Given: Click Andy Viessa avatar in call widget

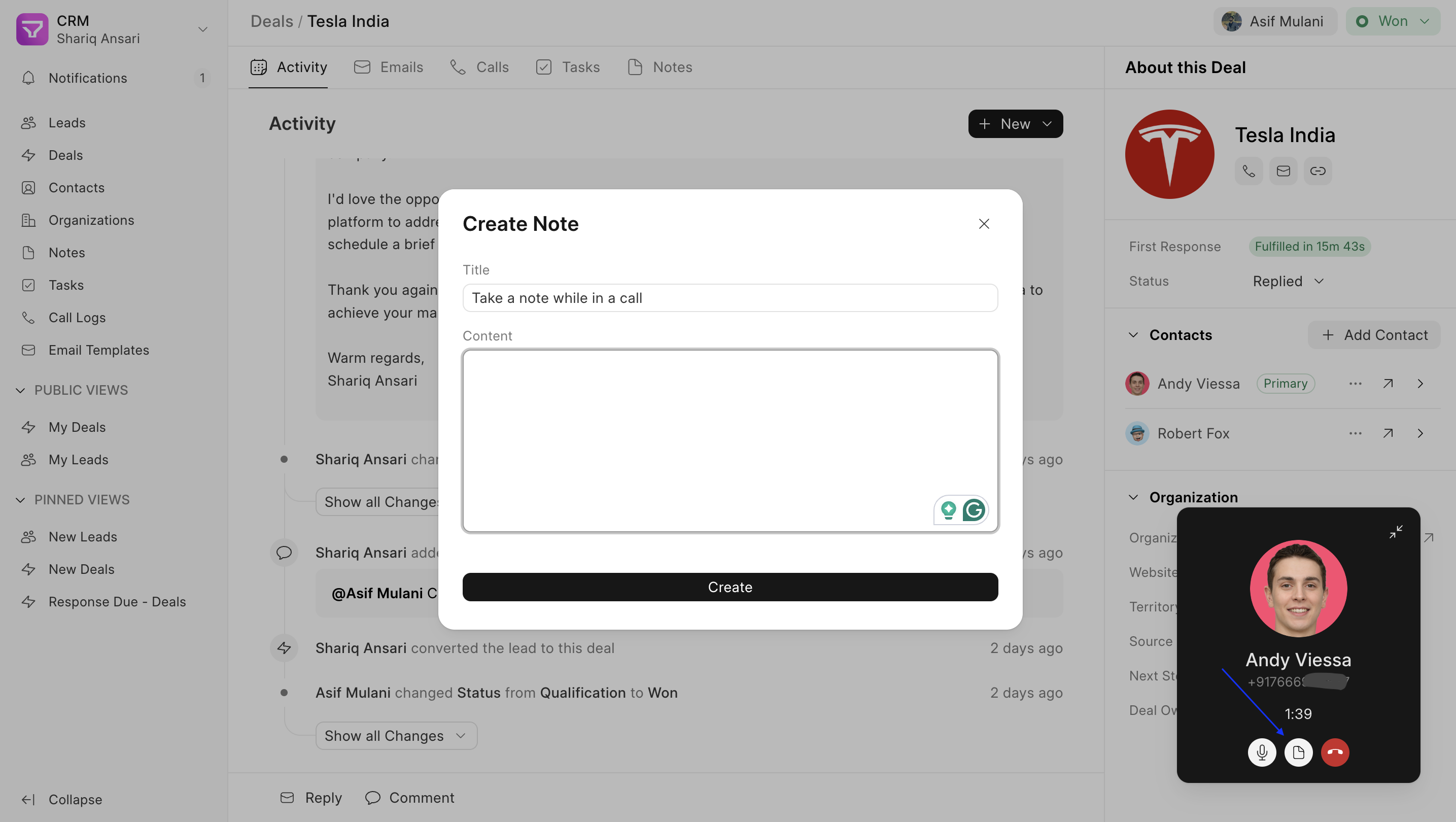Looking at the screenshot, I should pyautogui.click(x=1298, y=589).
